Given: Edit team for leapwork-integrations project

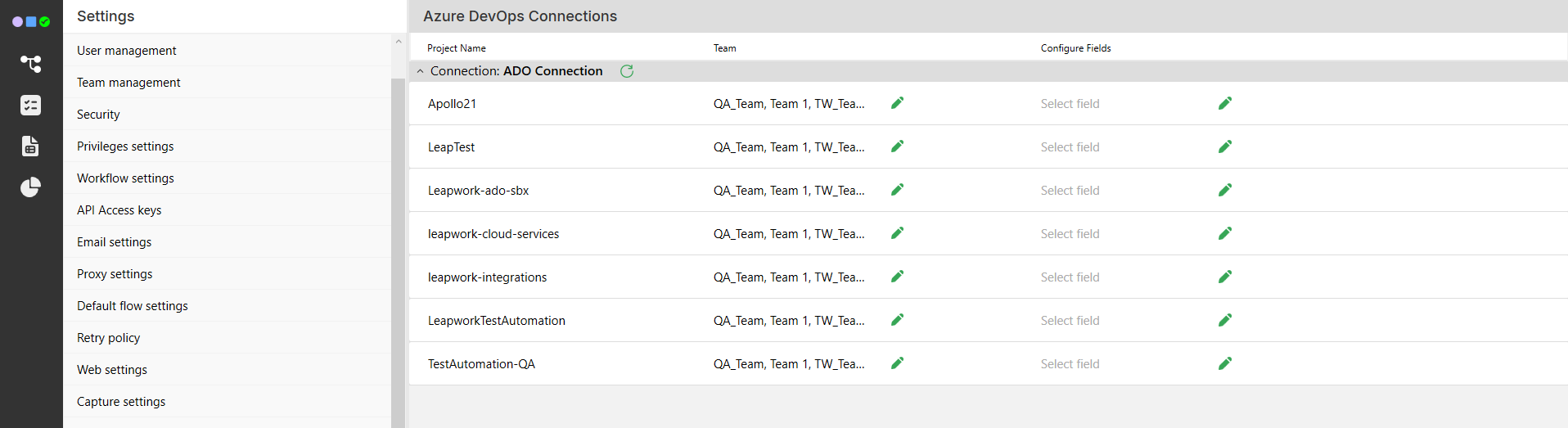Looking at the screenshot, I should pos(897,277).
